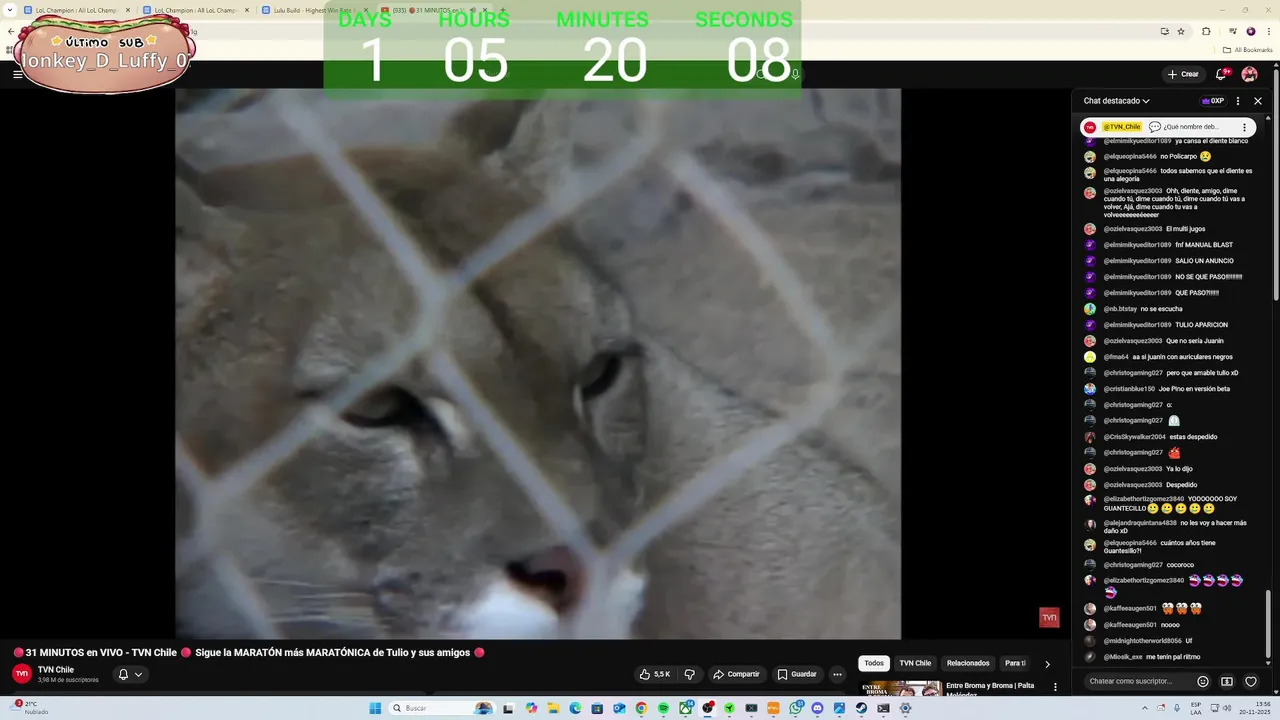The height and width of the screenshot is (720, 1280).
Task: Select the TVN Chile filter chip
Action: pyautogui.click(x=915, y=663)
